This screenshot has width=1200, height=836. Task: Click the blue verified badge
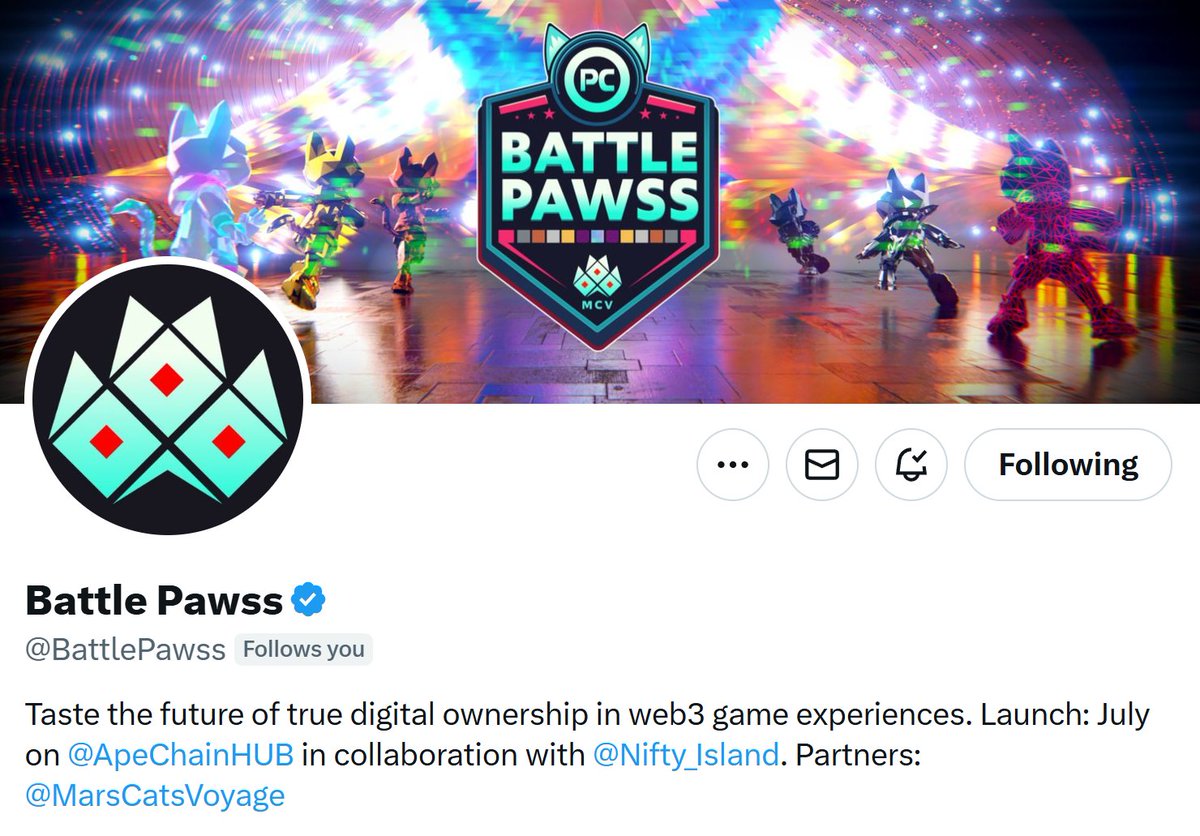[x=309, y=600]
